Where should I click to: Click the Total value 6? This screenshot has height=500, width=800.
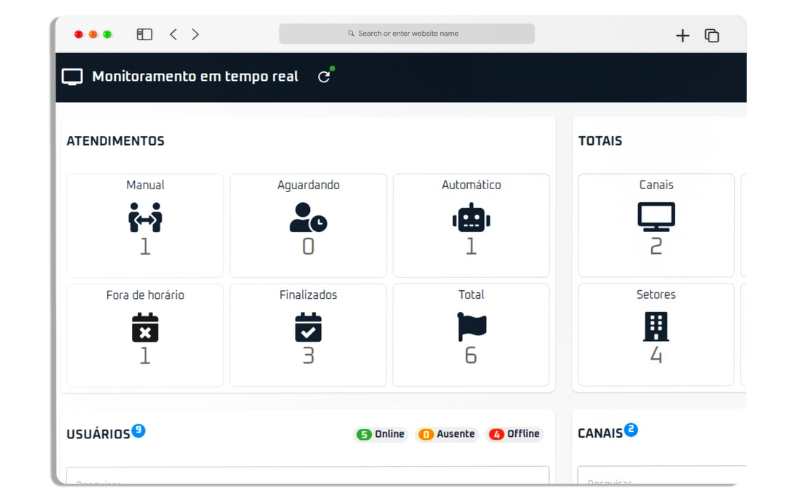[471, 355]
